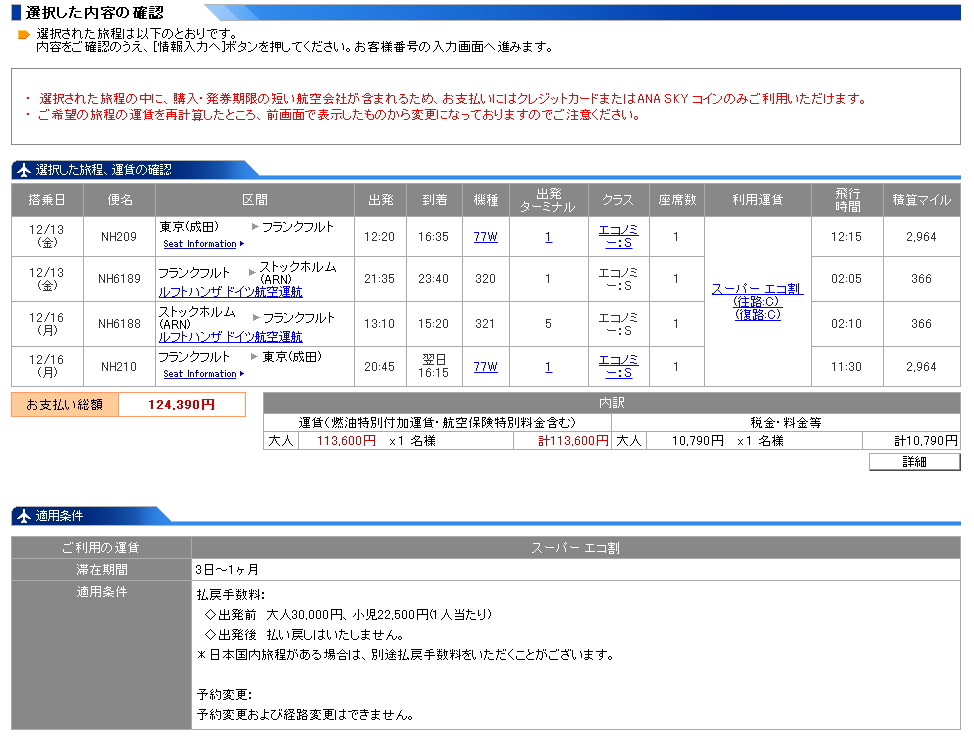The height and width of the screenshot is (738, 974).
Task: Select refund fee line 大人30,000円
Action: click(348, 615)
